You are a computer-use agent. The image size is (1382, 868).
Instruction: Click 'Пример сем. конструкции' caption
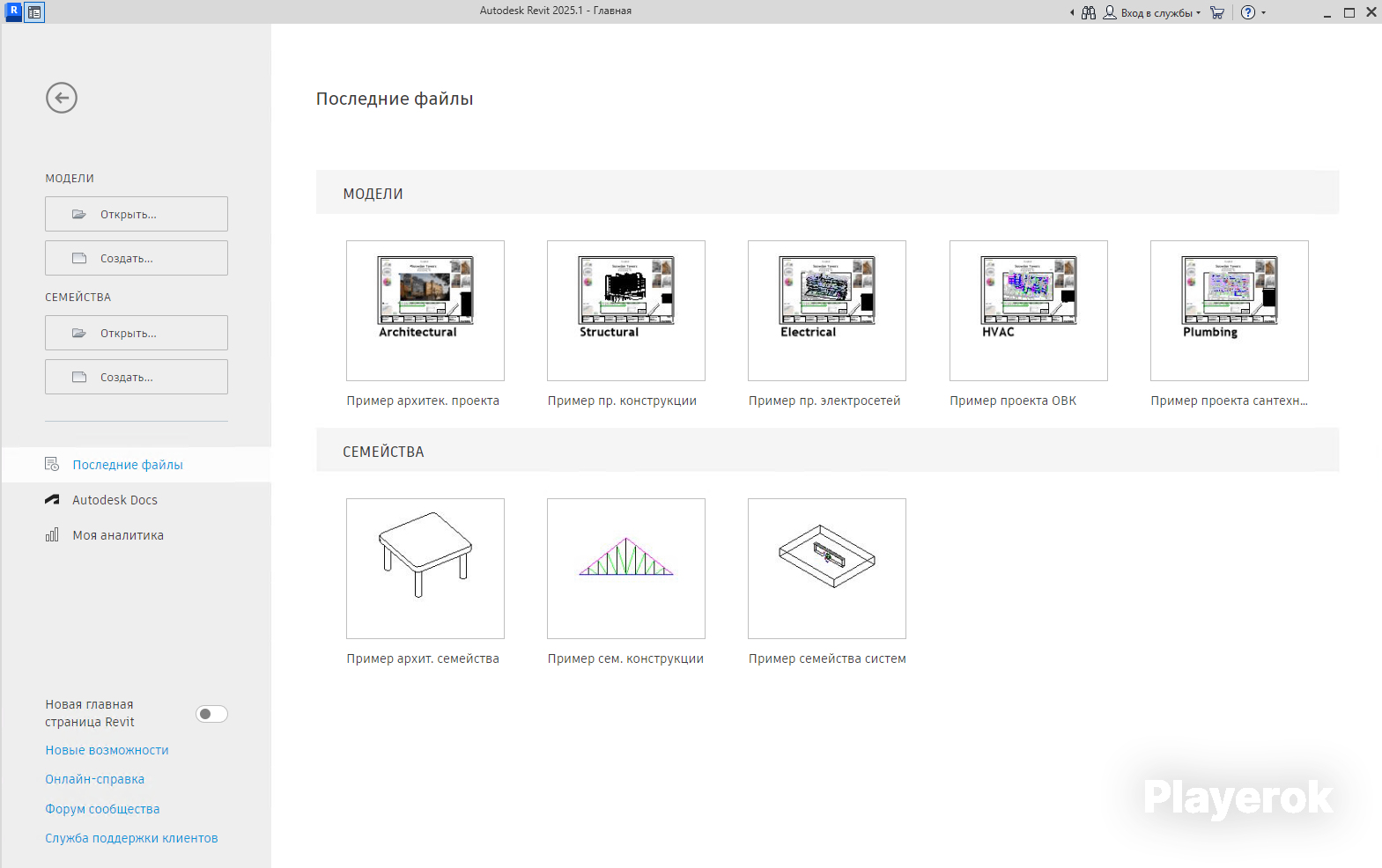click(x=625, y=658)
